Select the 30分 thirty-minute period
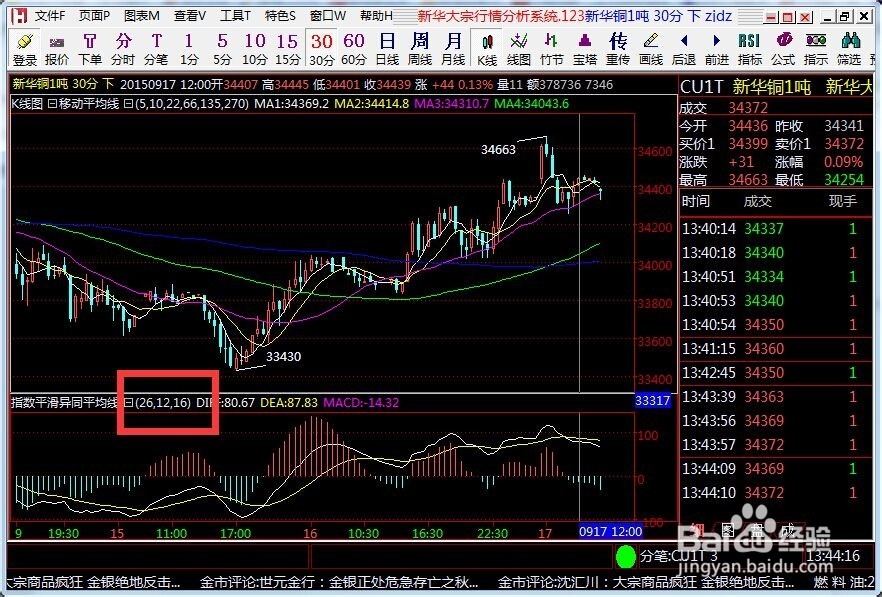 coord(321,49)
